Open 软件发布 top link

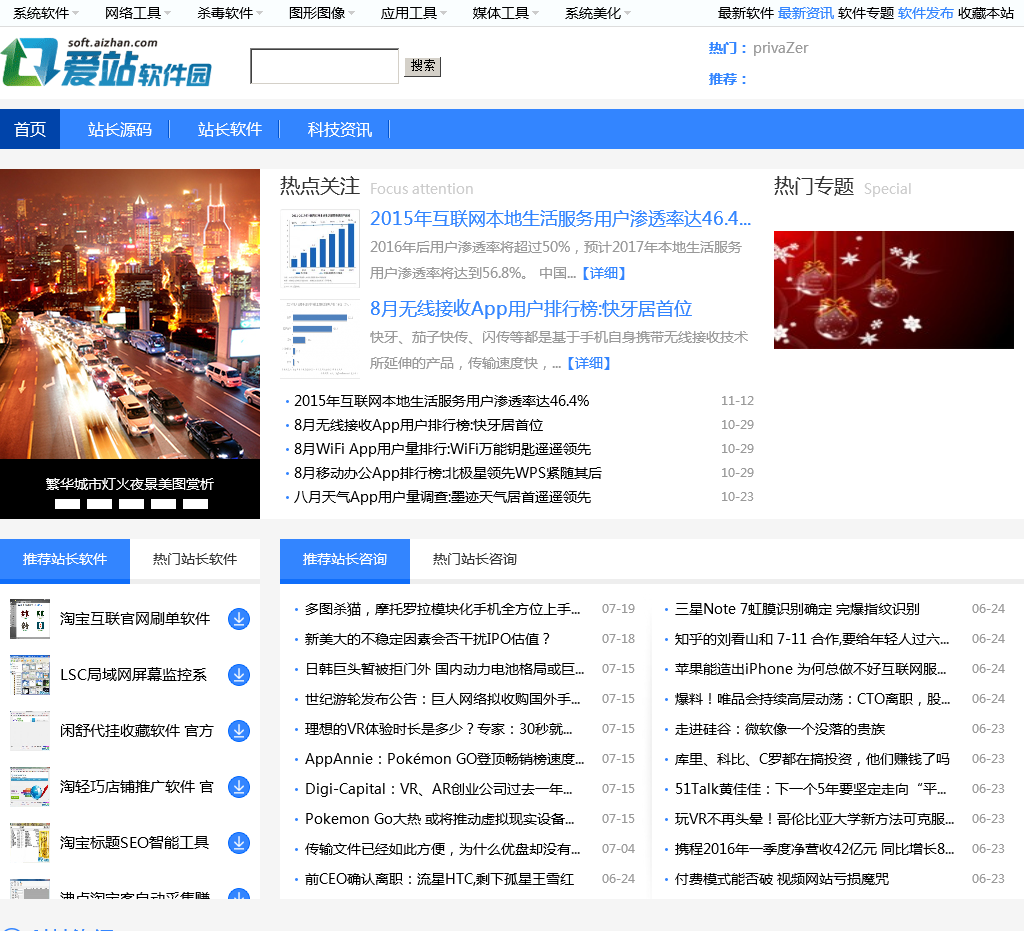(x=926, y=13)
